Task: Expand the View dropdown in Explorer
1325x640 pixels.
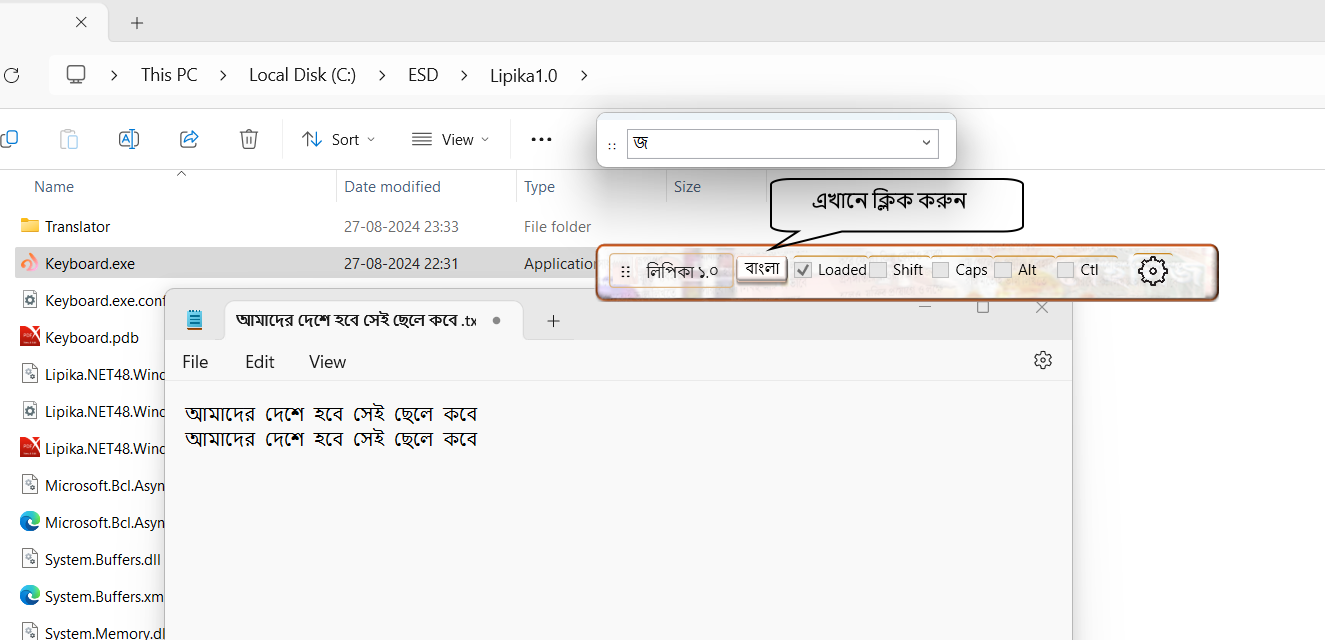Action: pos(450,139)
